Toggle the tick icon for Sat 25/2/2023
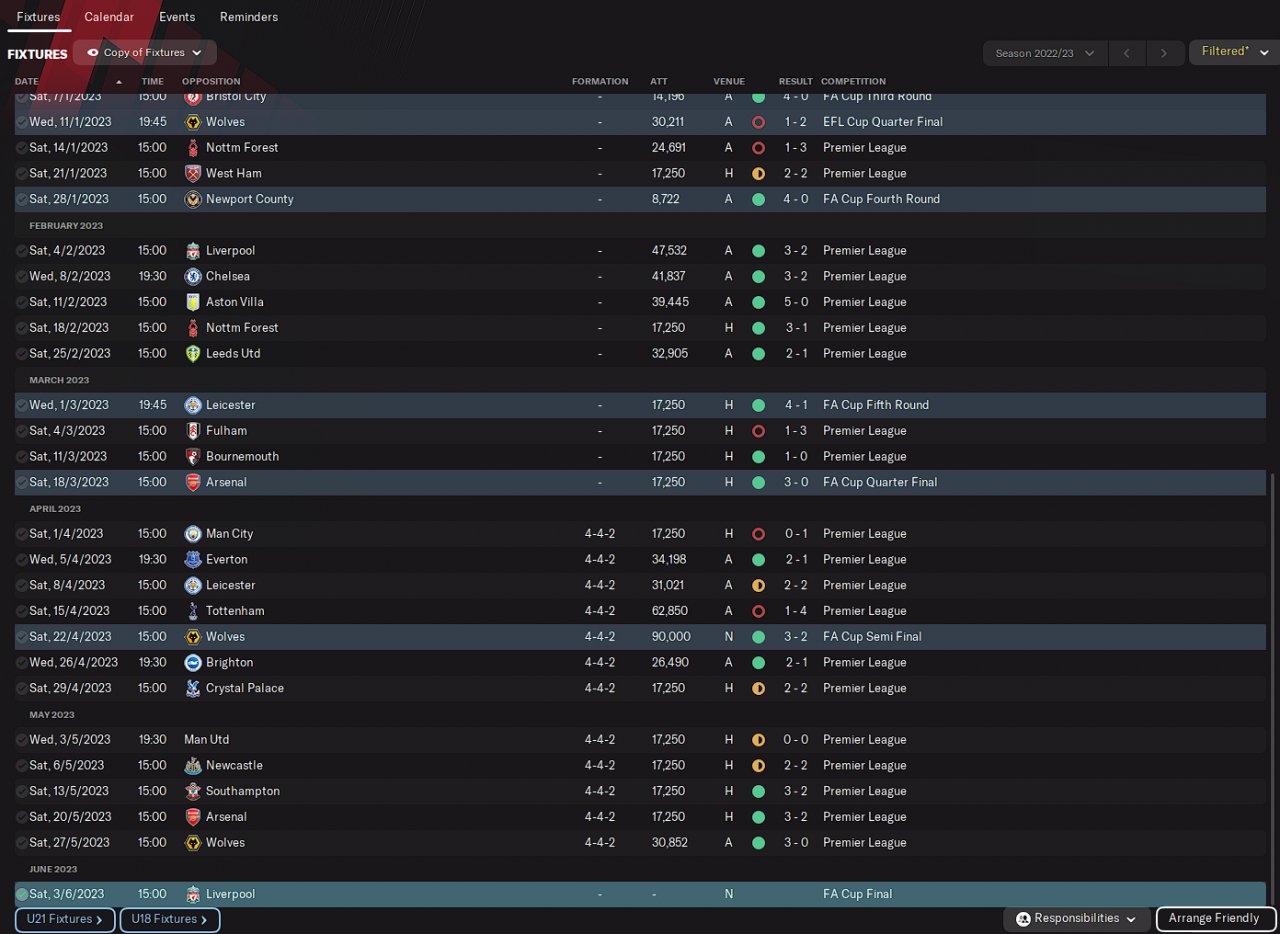This screenshot has width=1280, height=934. (x=22, y=353)
